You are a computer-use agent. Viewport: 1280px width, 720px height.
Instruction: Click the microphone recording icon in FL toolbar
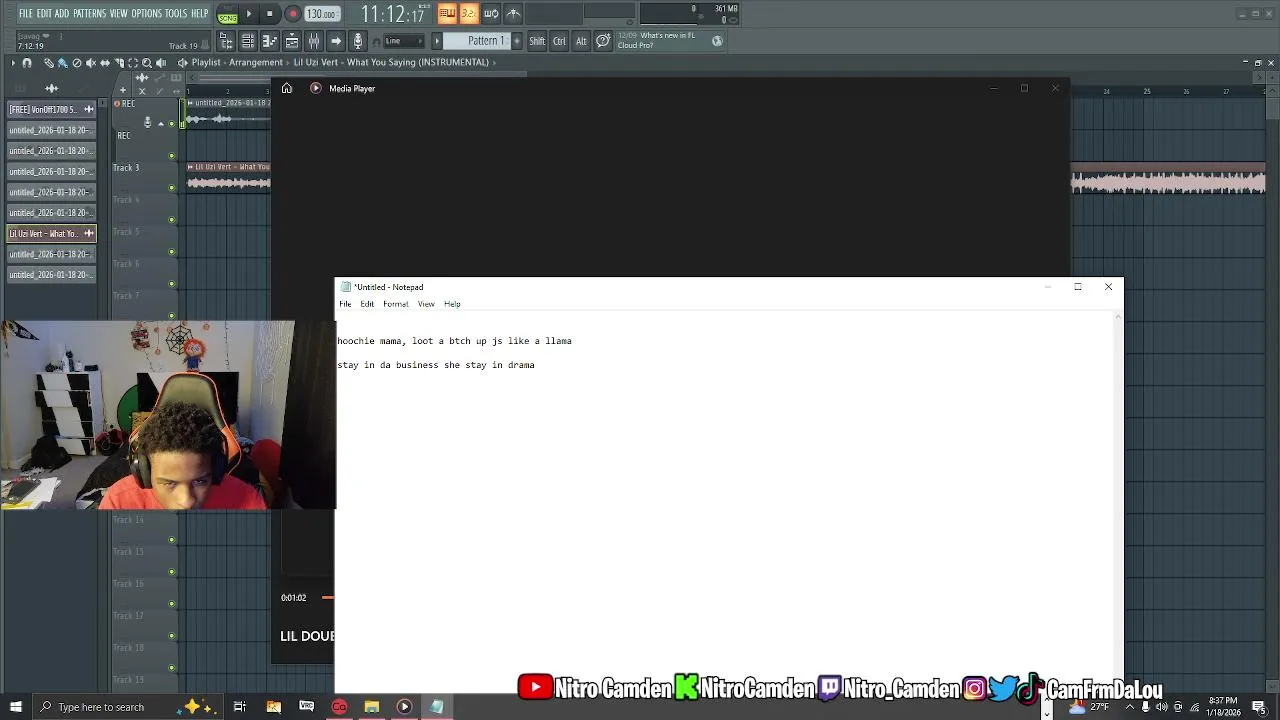pyautogui.click(x=358, y=41)
